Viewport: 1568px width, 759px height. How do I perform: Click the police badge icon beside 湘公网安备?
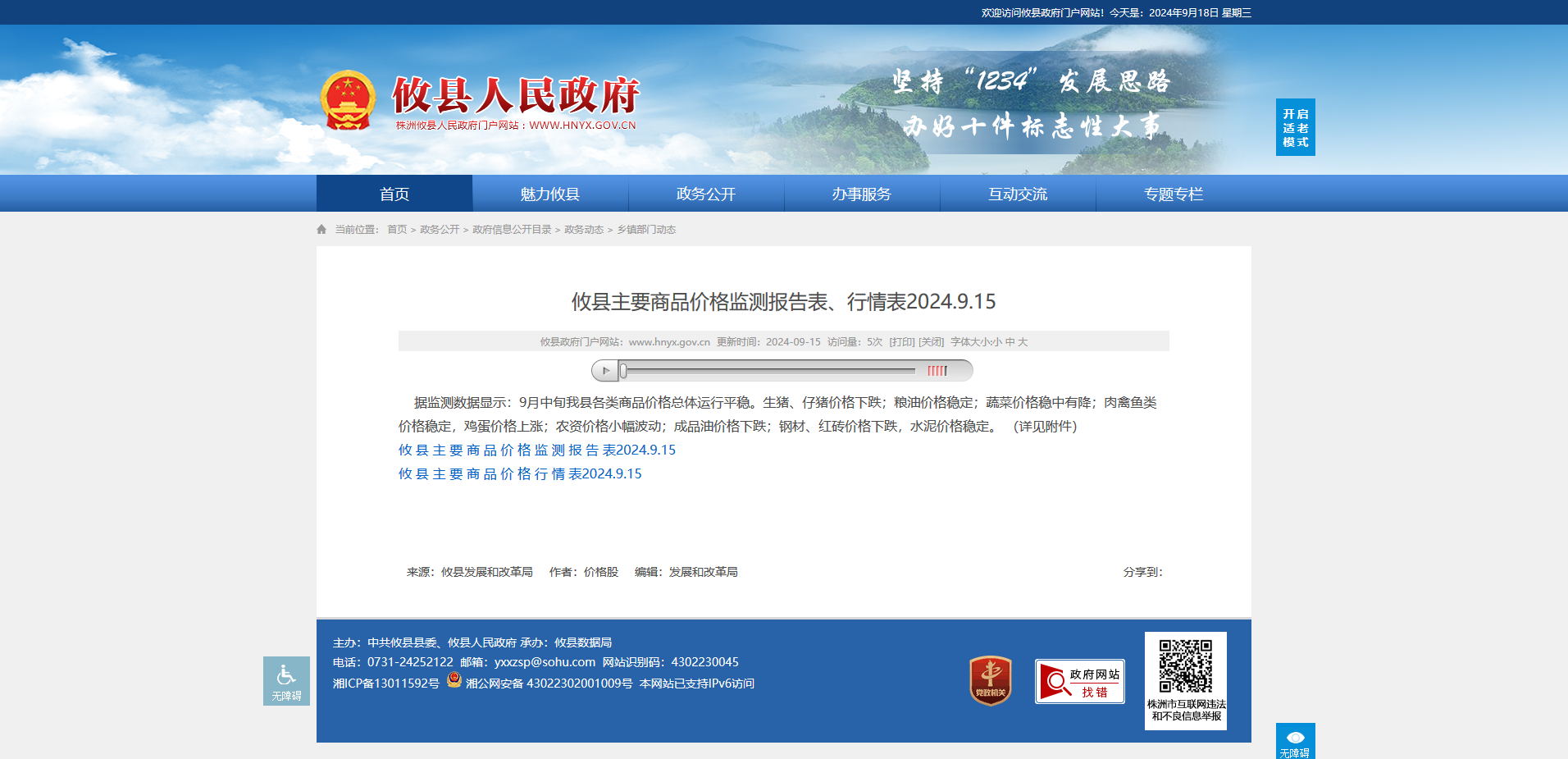click(x=454, y=680)
